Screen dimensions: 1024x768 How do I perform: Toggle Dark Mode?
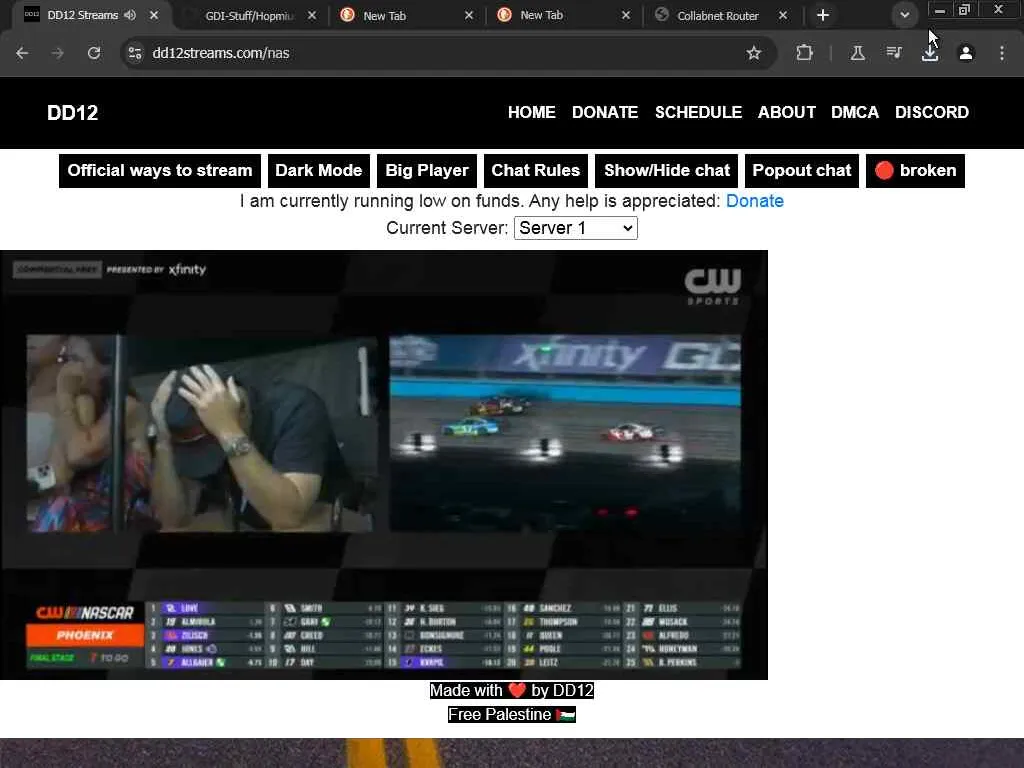point(319,170)
